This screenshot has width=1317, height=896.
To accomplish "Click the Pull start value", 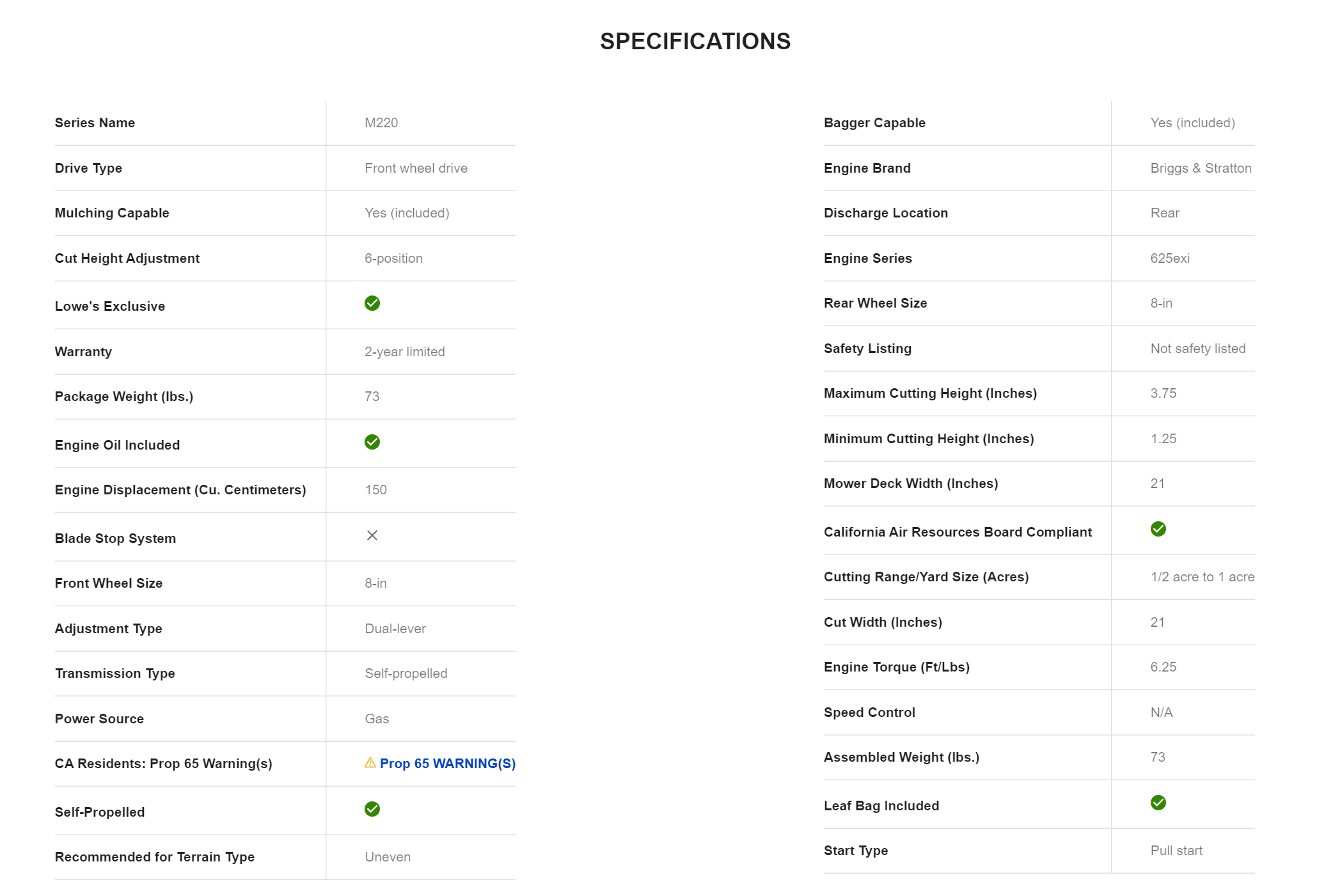I will 1176,851.
